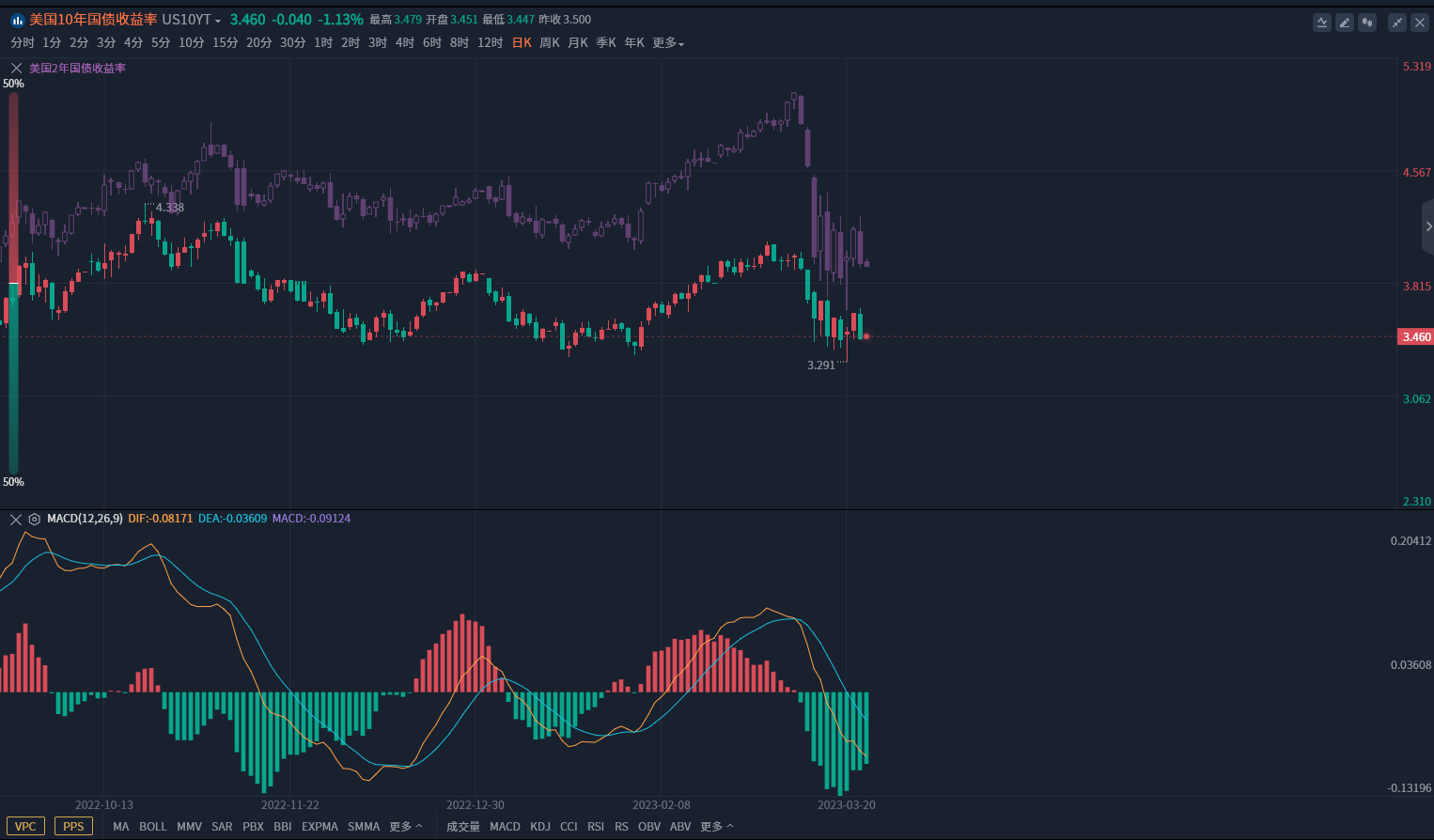Viewport: 1434px width, 840px height.
Task: Enable the SMMA overlay indicator
Action: coord(364,827)
